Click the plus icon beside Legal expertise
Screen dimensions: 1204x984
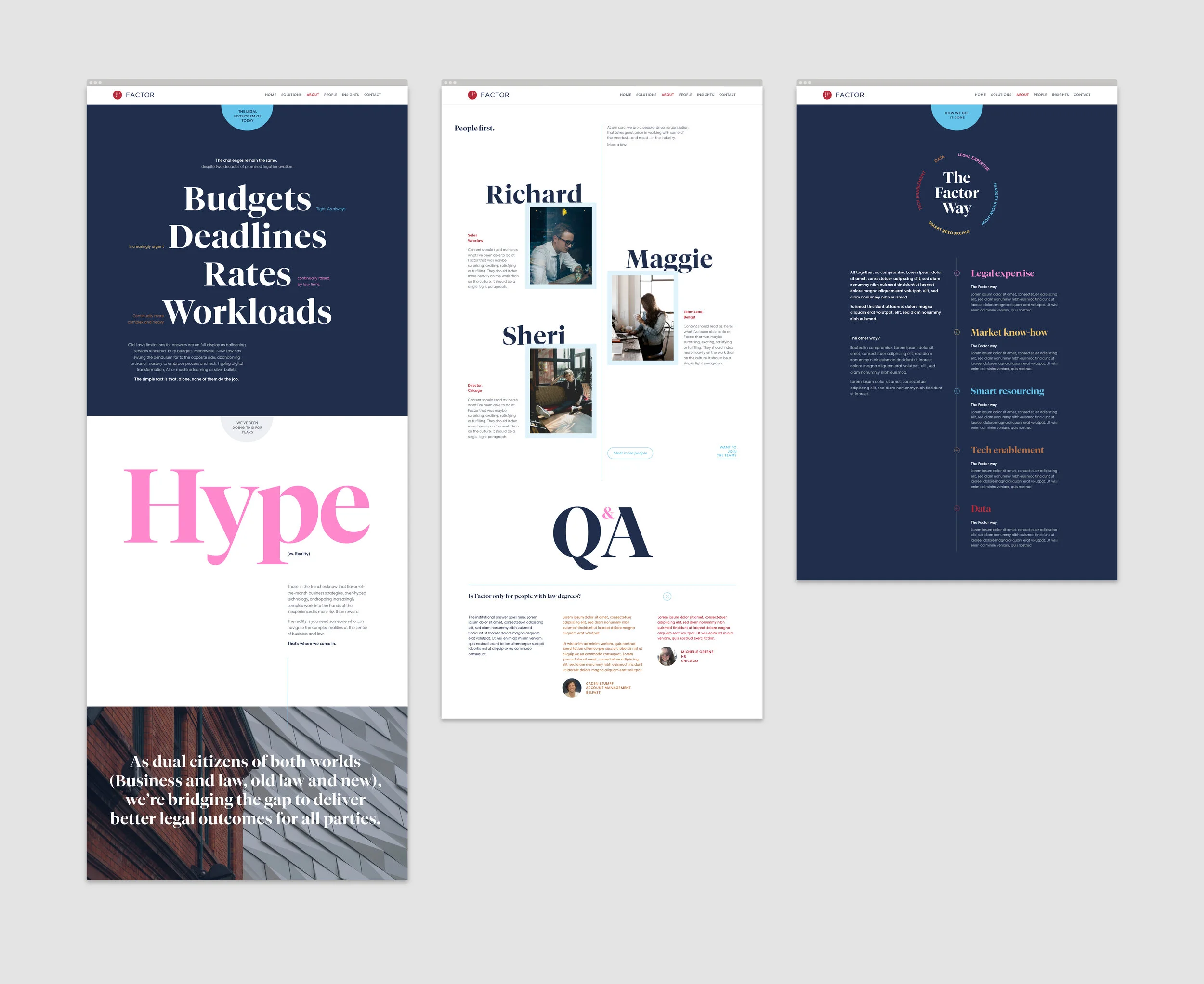957,273
